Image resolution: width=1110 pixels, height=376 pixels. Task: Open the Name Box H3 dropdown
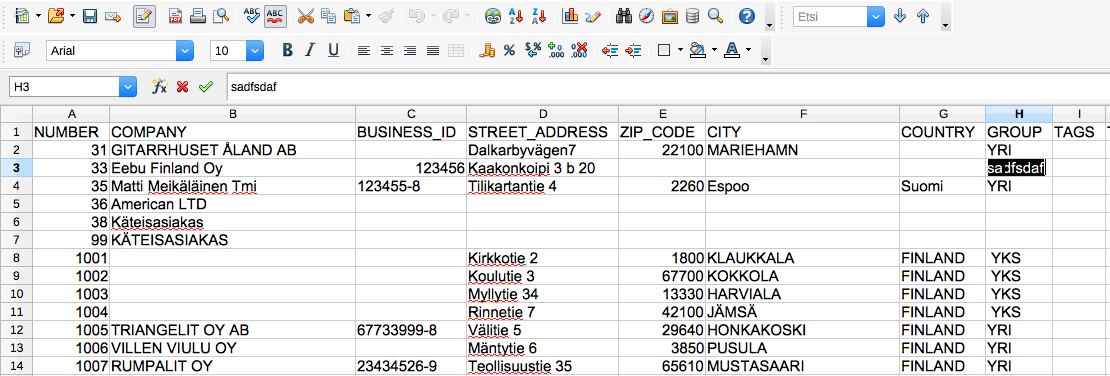click(x=128, y=86)
